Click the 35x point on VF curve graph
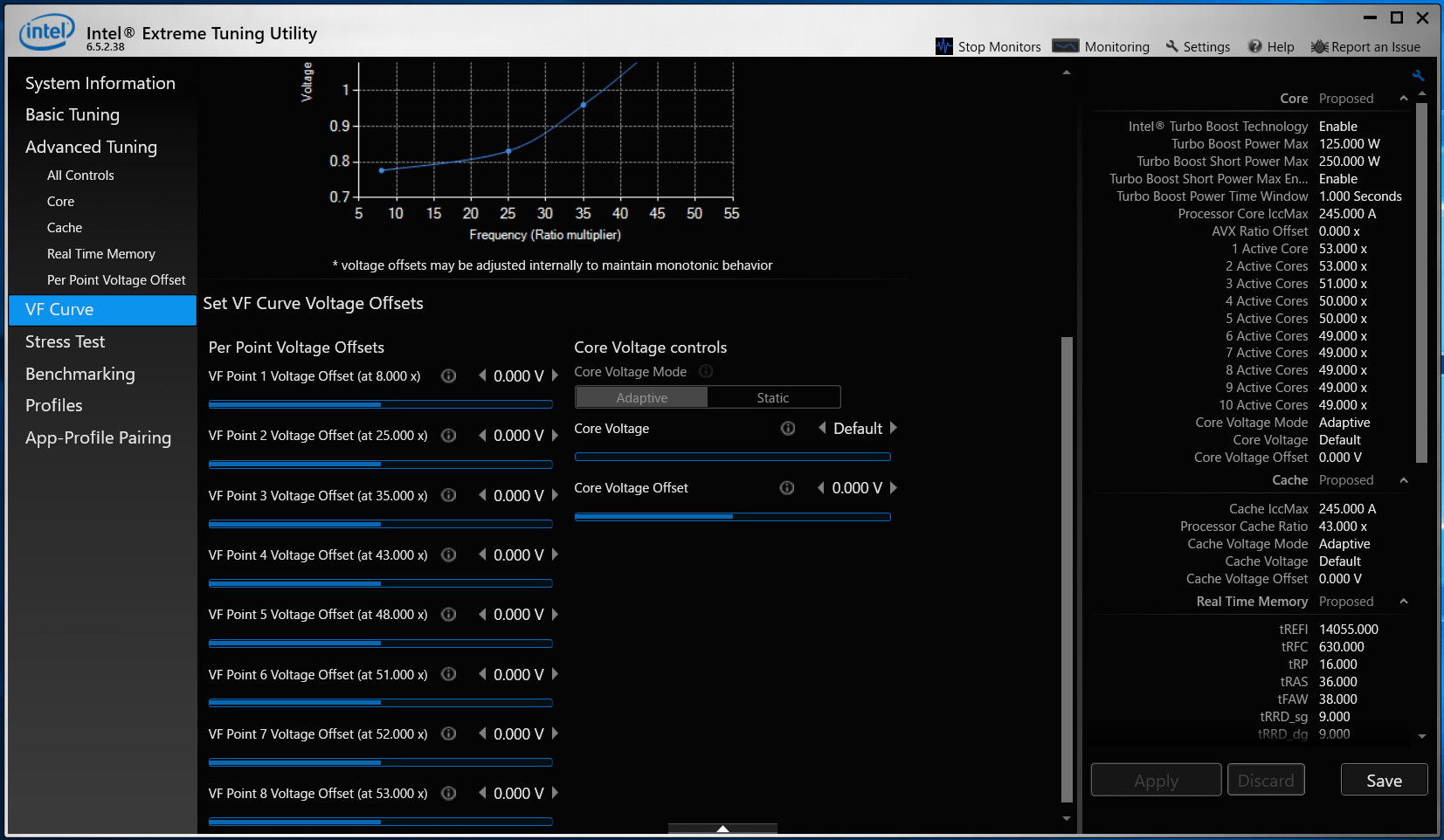This screenshot has height=840, width=1444. point(584,105)
